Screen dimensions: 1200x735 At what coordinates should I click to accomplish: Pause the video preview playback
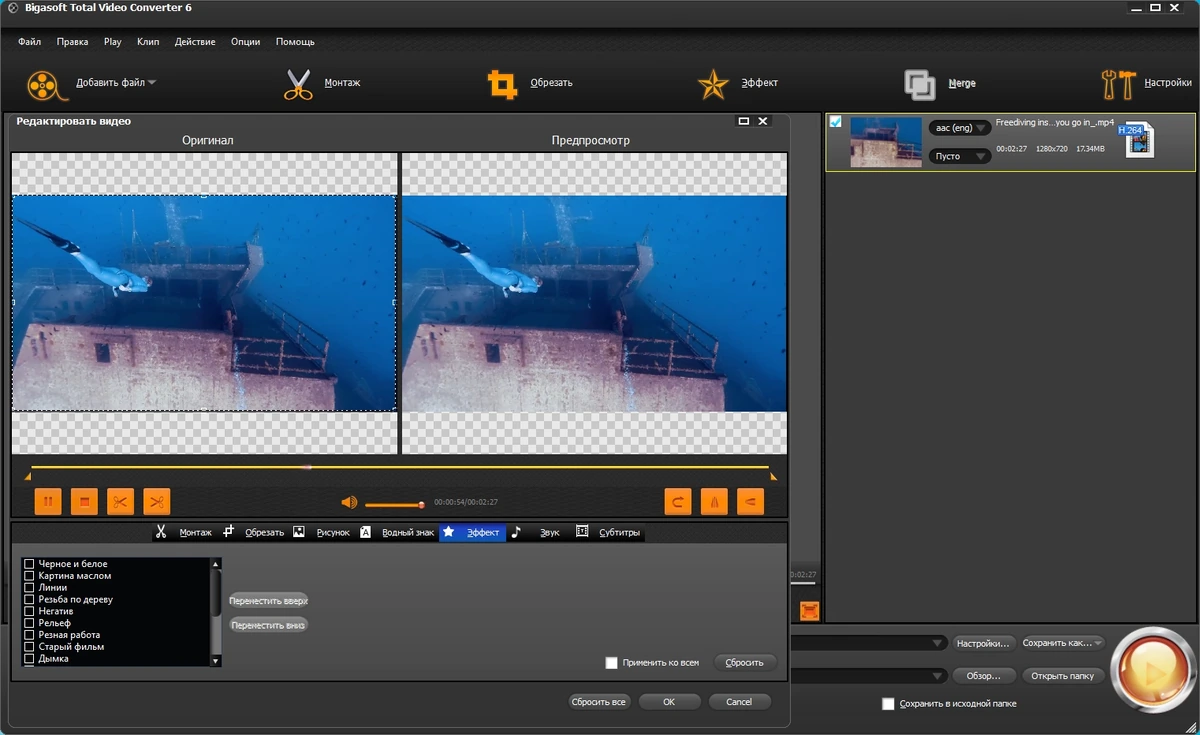48,501
